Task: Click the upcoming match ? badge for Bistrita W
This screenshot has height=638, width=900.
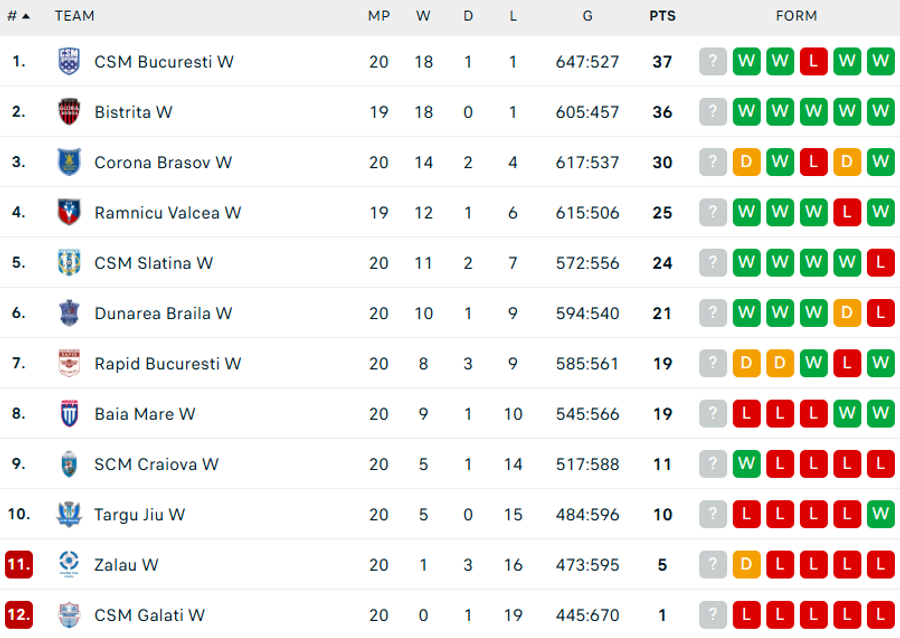Action: point(713,112)
